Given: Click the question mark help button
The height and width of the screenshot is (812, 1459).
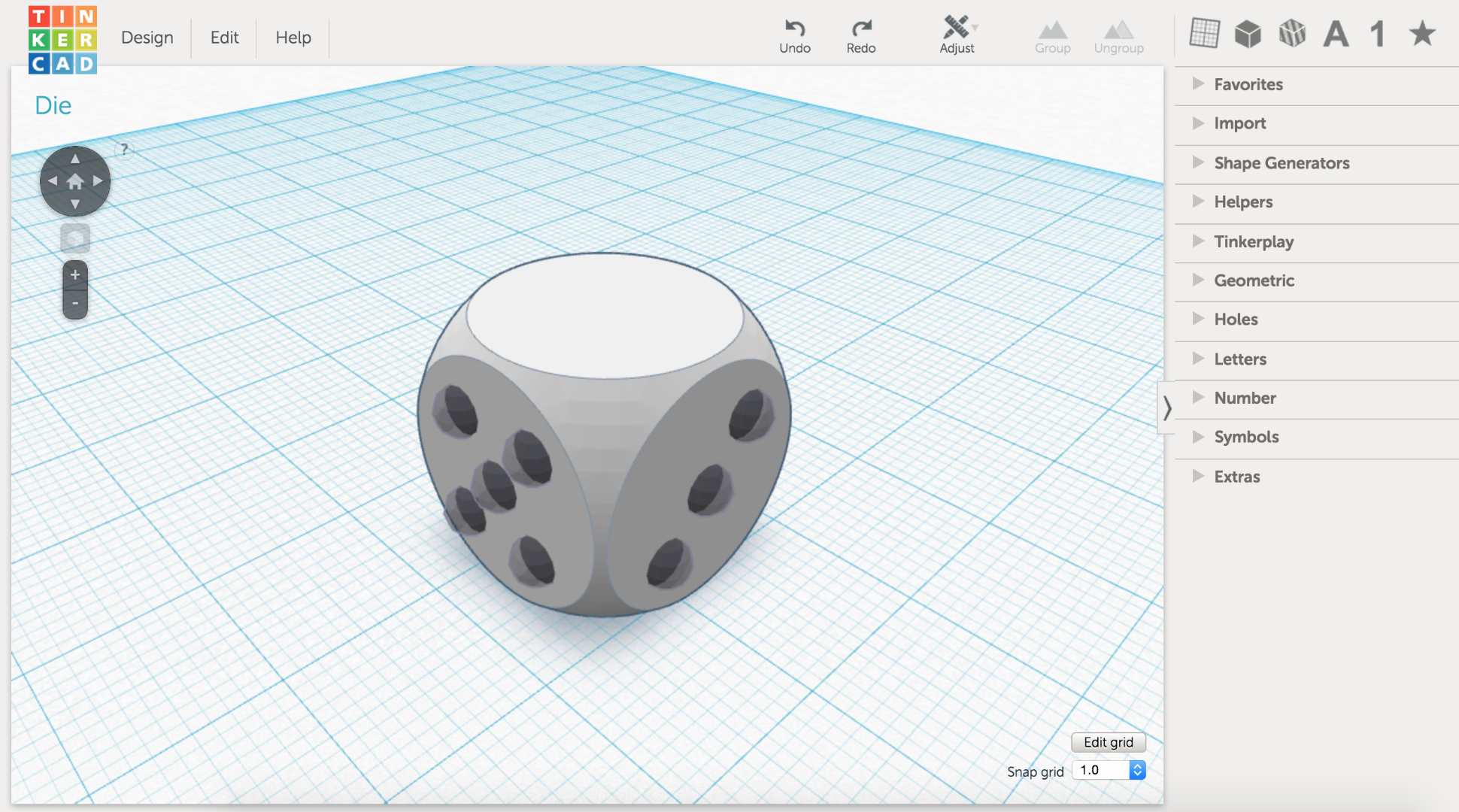Looking at the screenshot, I should pyautogui.click(x=124, y=149).
